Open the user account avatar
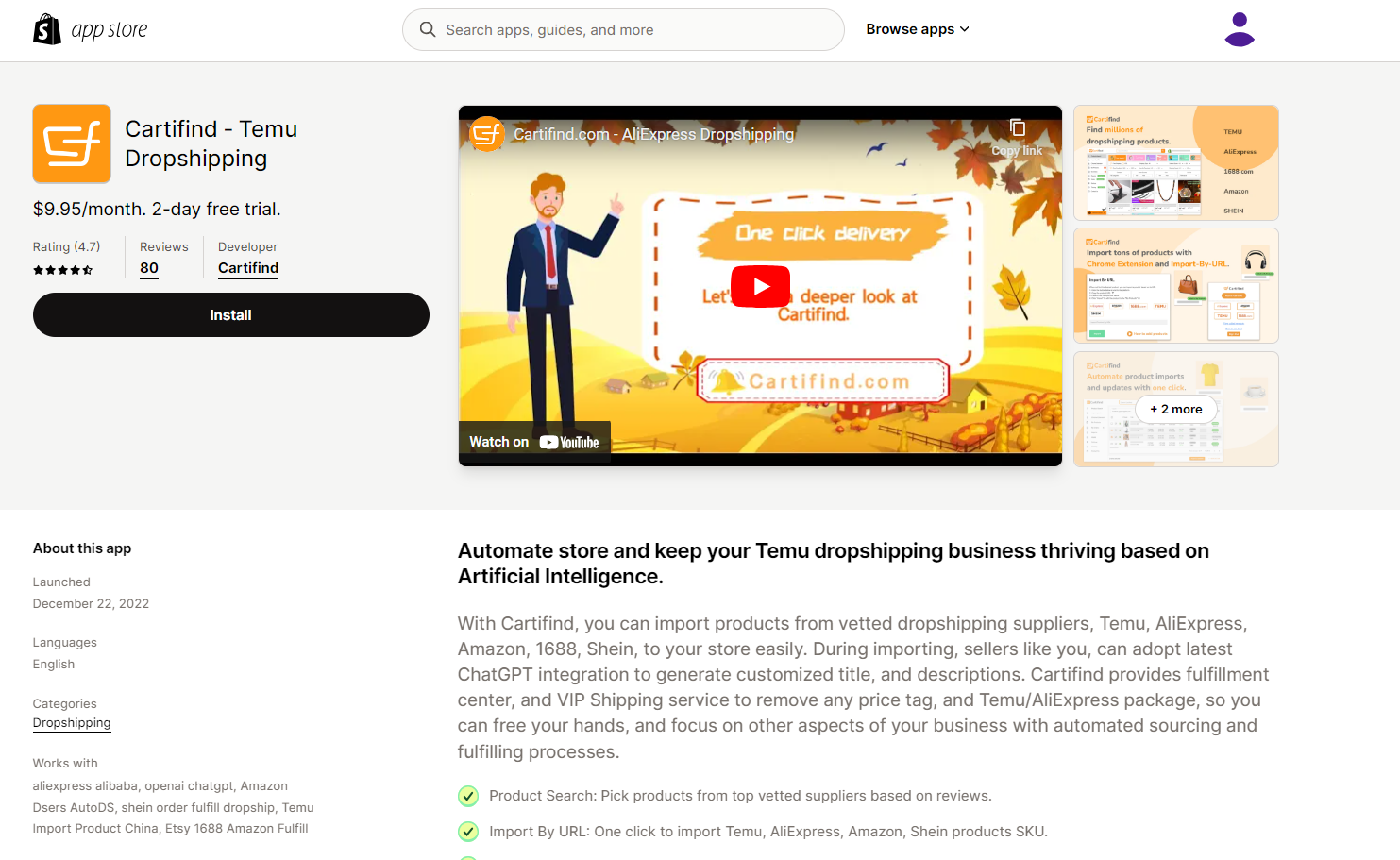Viewport: 1400px width, 860px height. [x=1239, y=29]
